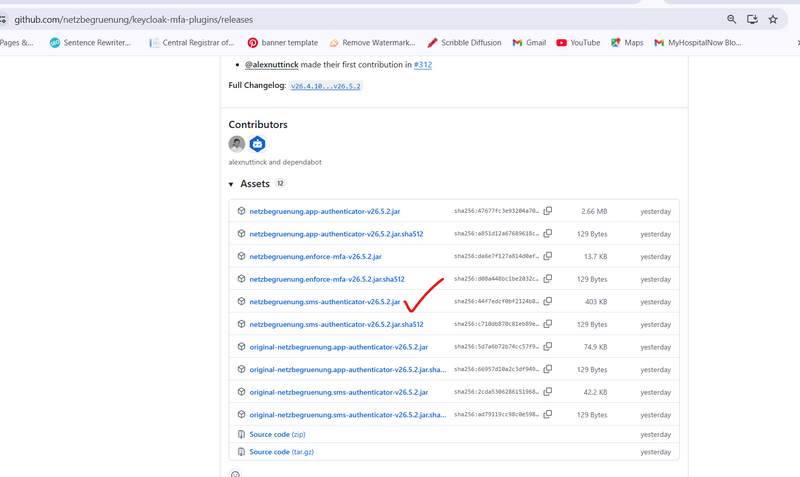Viewport: 800px width, 477px height.
Task: Copy SHA256 of app-authenticator-v26.5.2.jar
Action: point(548,211)
